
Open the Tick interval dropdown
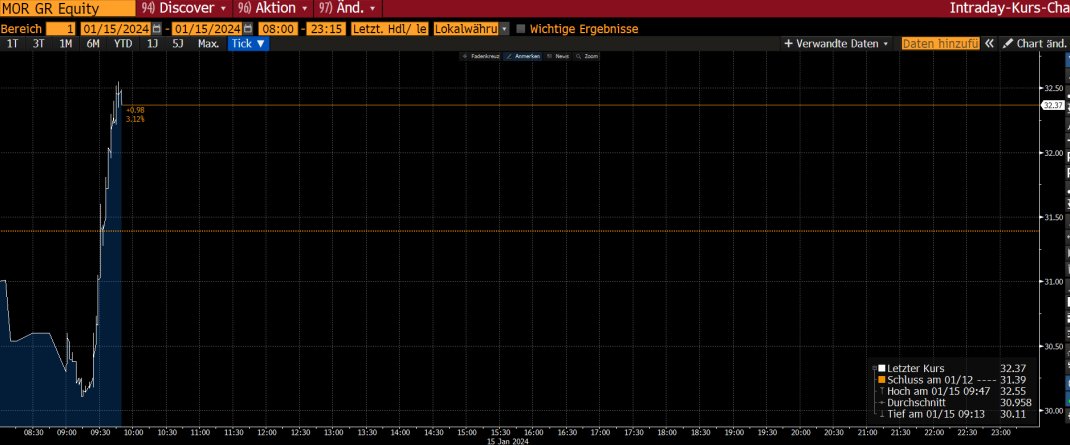248,44
